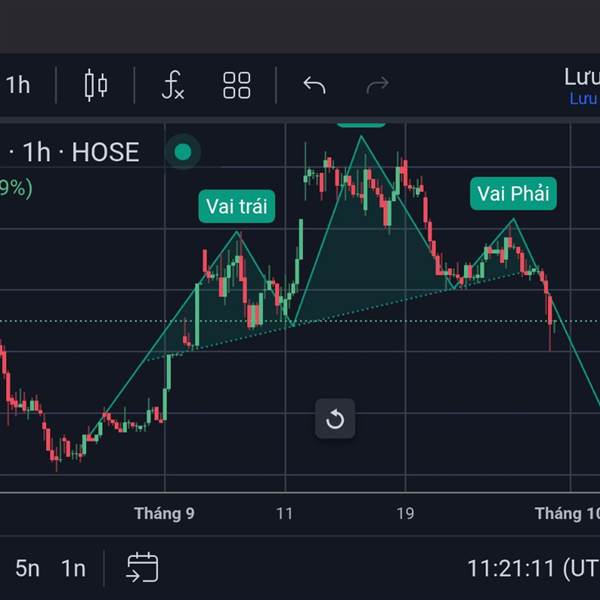Select the Vai Phải label
Image resolution: width=600 pixels, height=600 pixels.
point(513,194)
